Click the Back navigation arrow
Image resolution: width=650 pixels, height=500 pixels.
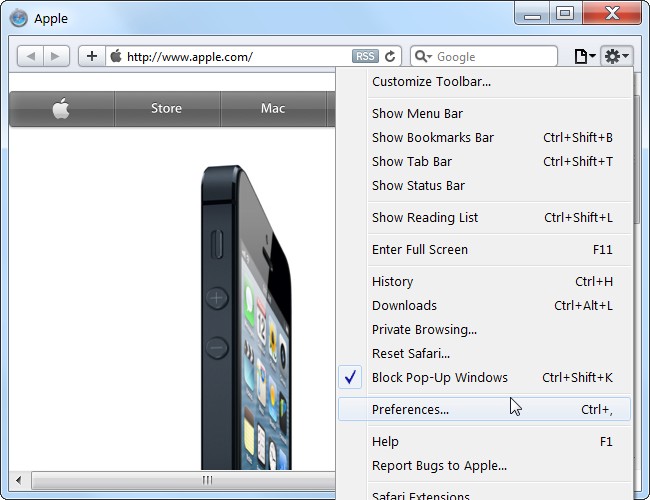30,56
